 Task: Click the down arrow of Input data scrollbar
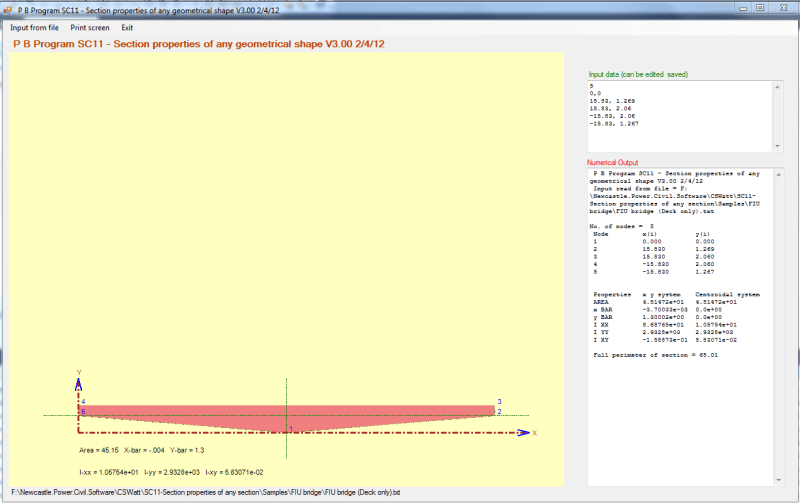[x=778, y=146]
